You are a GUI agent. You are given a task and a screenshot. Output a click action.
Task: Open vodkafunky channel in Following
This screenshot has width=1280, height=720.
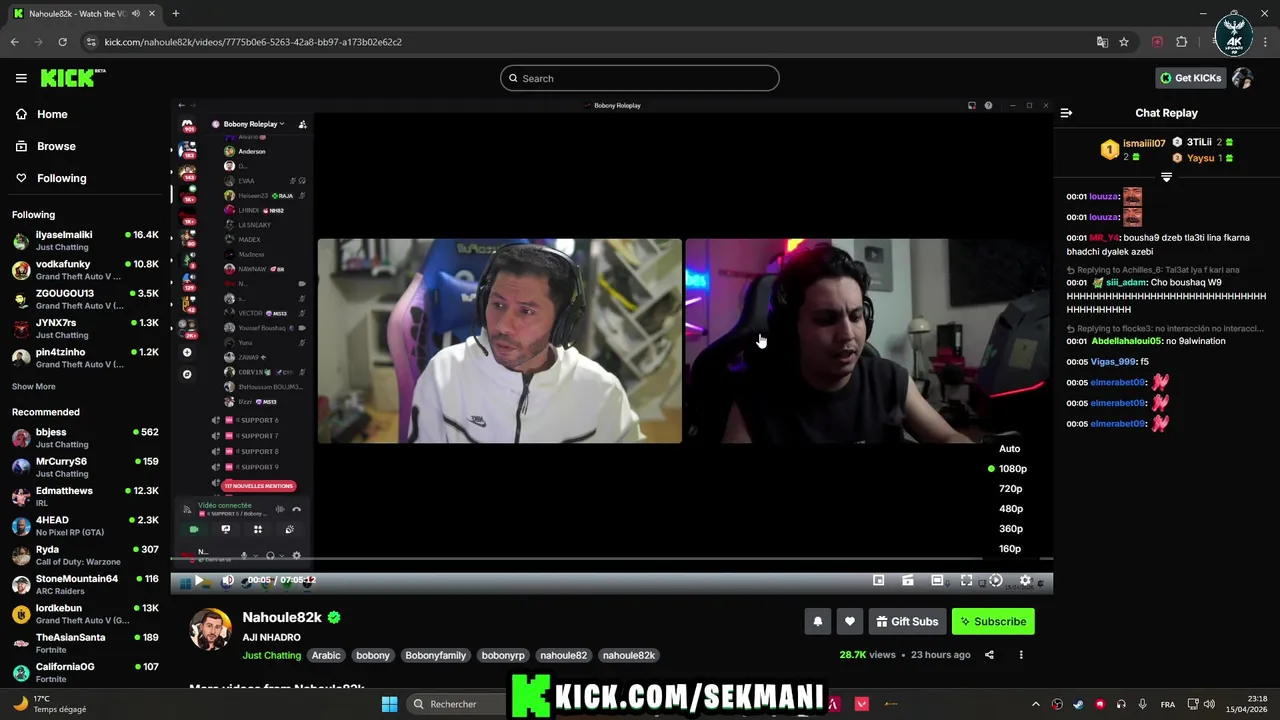pyautogui.click(x=85, y=270)
